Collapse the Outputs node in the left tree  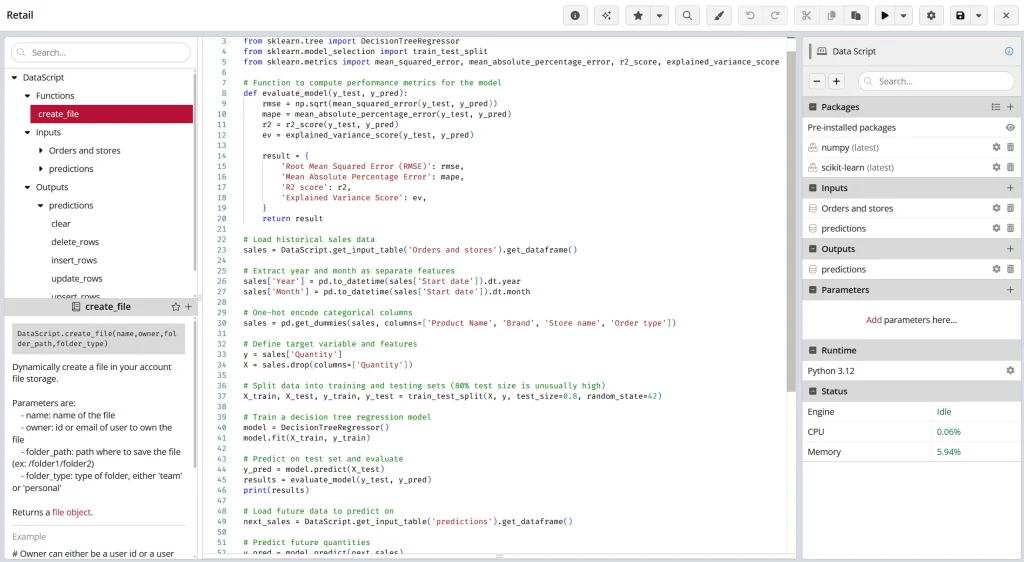27,187
